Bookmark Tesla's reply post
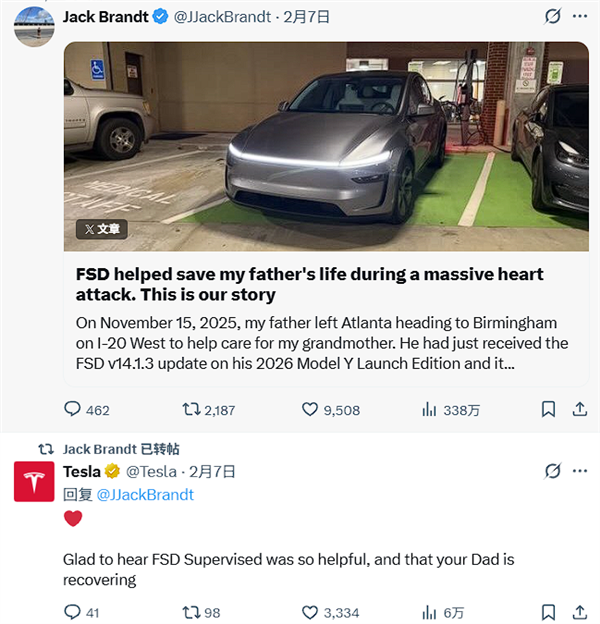600x624 pixels. pyautogui.click(x=548, y=612)
